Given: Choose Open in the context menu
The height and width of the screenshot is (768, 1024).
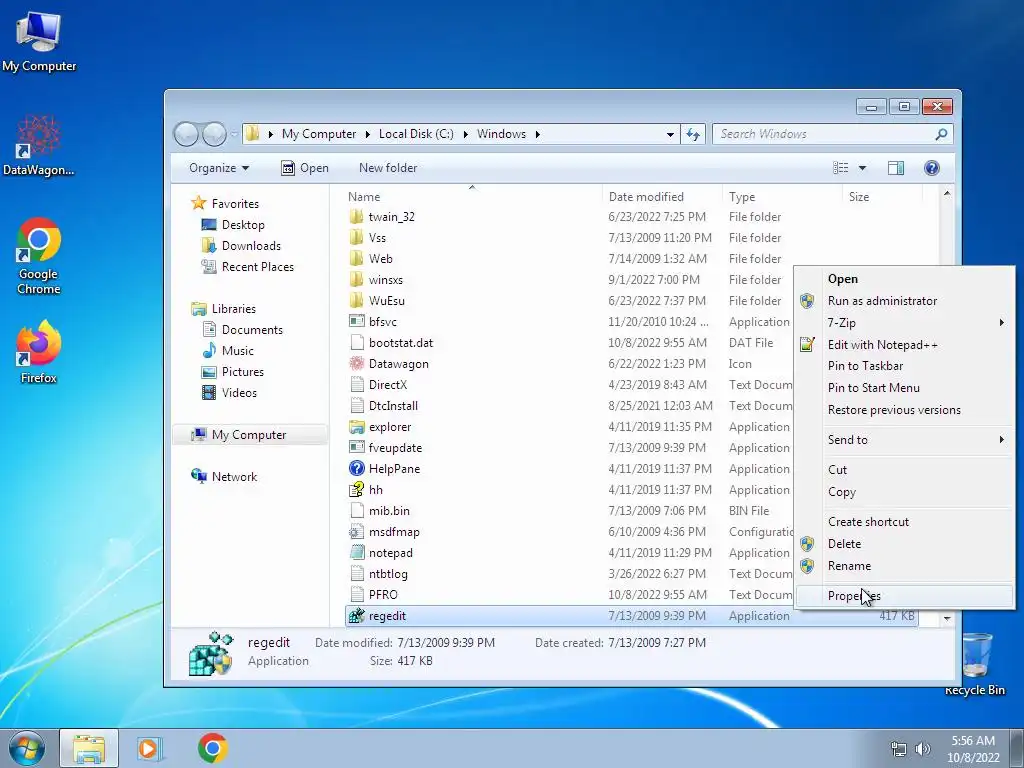Looking at the screenshot, I should point(904,279).
